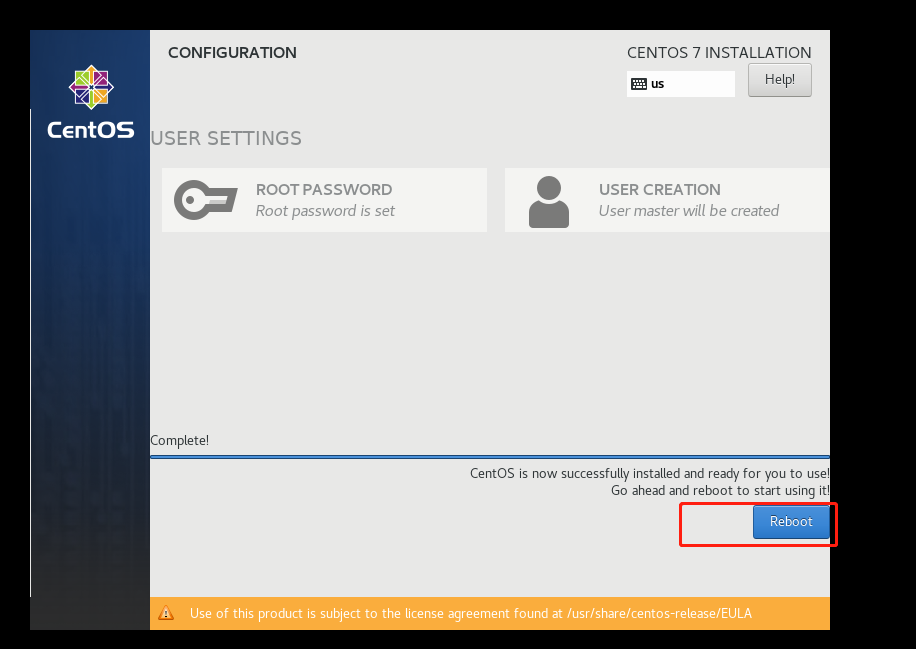The width and height of the screenshot is (916, 649).
Task: Click the keyboard icon beside us
Action: click(639, 84)
